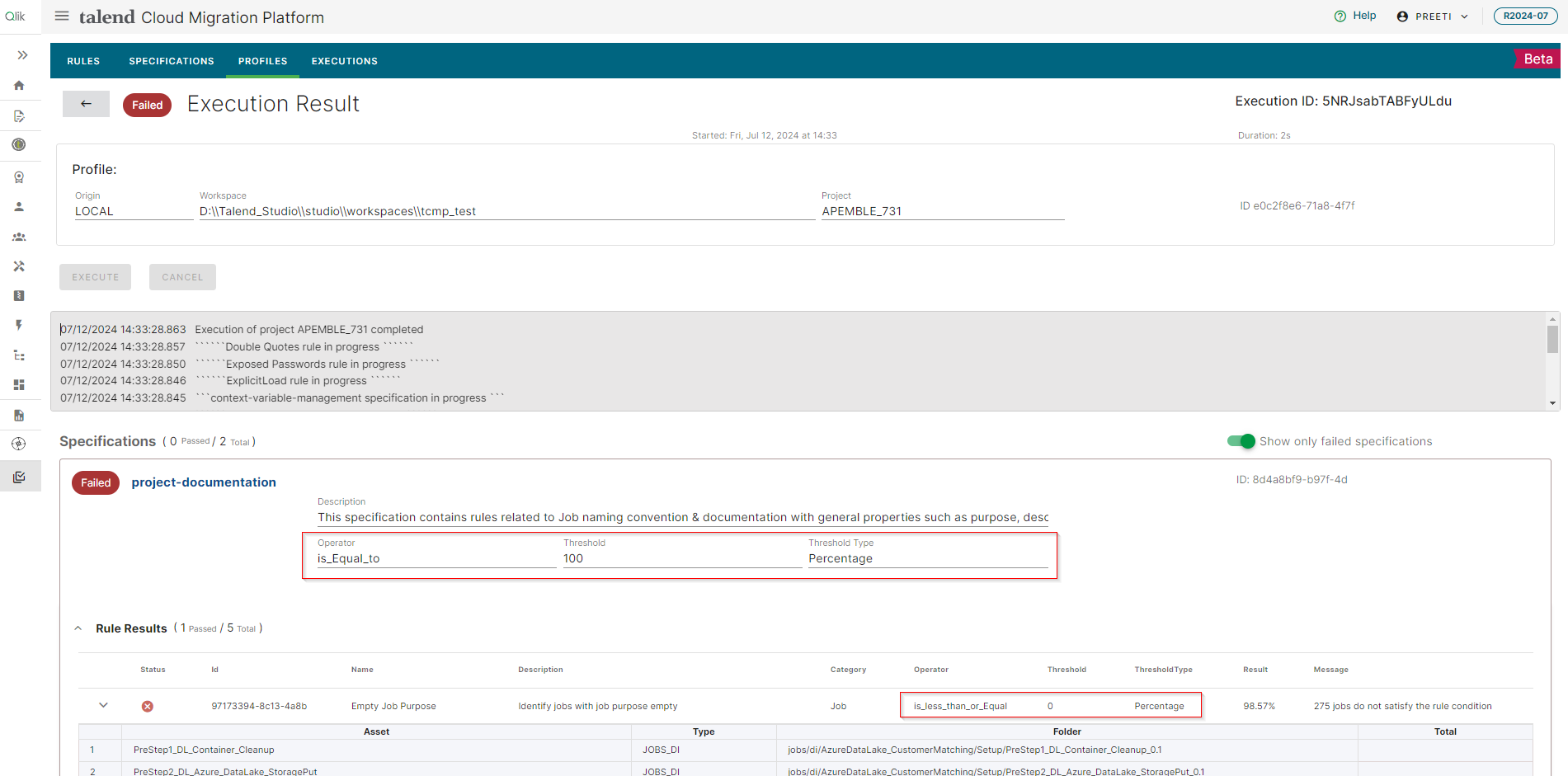Open the award ribbon sidebar icon

coord(19,177)
